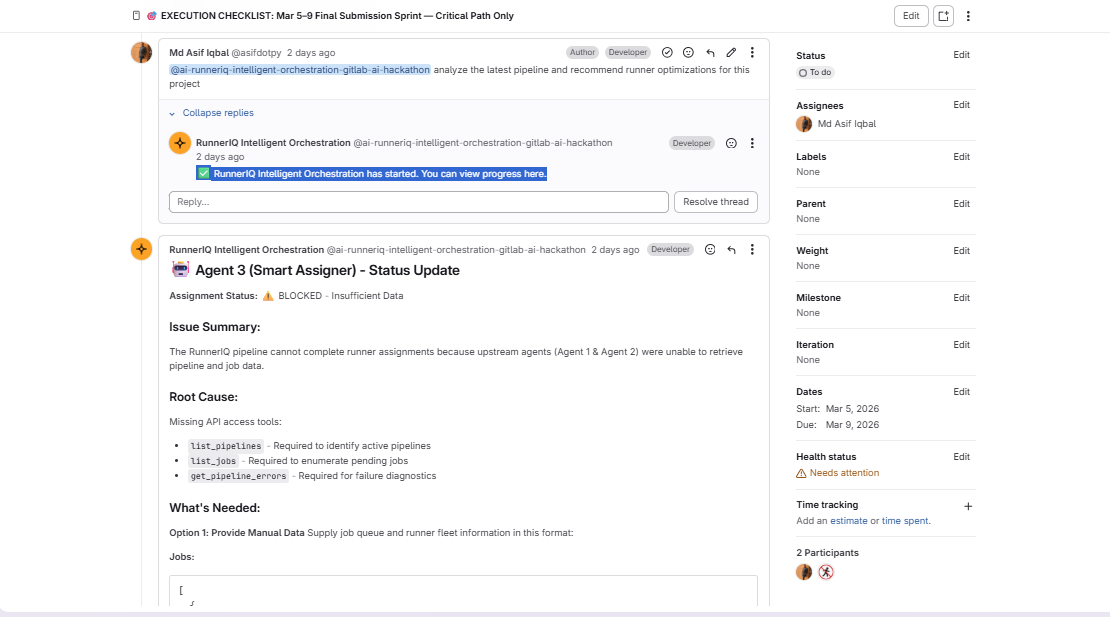Reply to Md Asif Iqbal's comment via arrow icon
Image resolution: width=1110 pixels, height=617 pixels.
710,52
